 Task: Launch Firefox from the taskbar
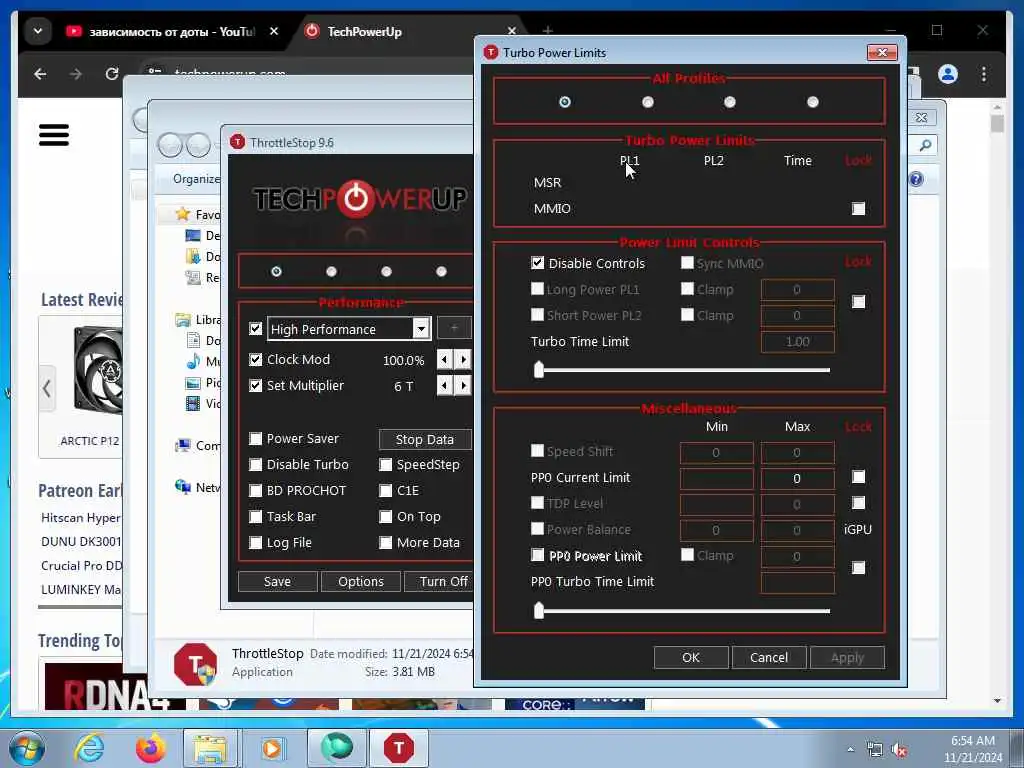pos(150,748)
